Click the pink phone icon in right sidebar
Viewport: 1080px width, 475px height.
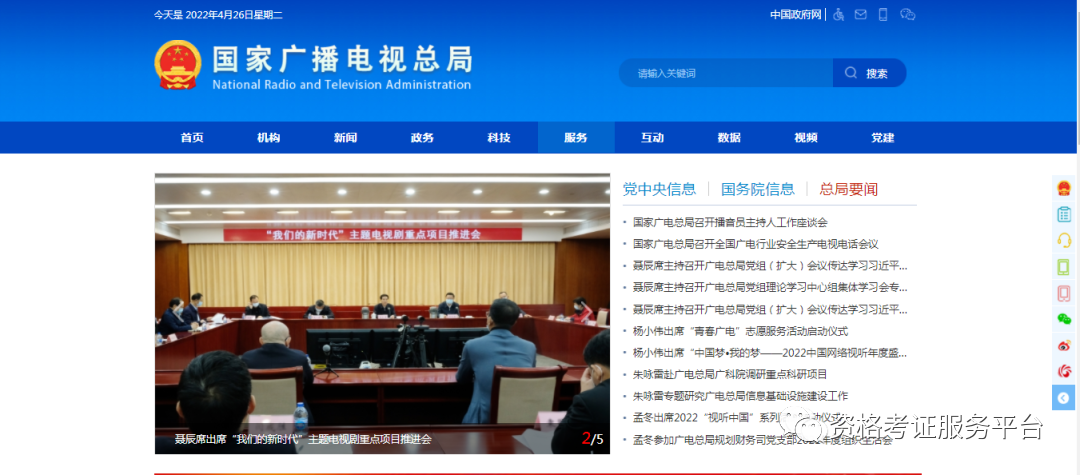(1064, 293)
